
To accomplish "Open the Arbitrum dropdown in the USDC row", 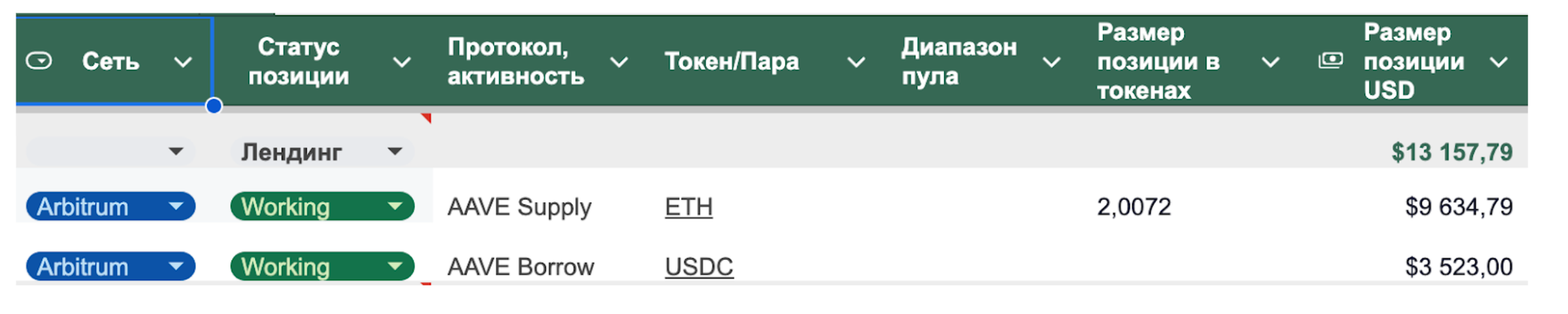I will 176,267.
